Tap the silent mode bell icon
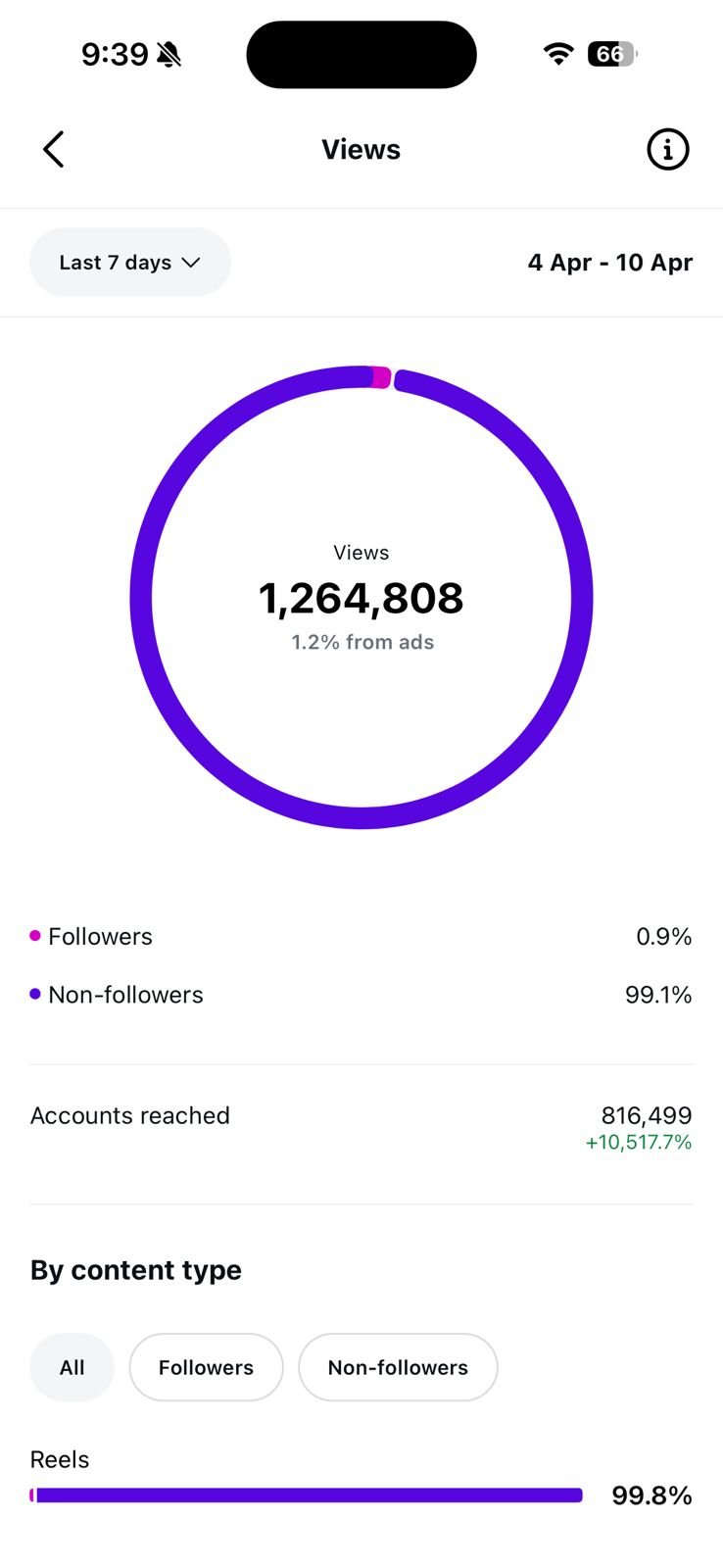The image size is (723, 1568). click(x=169, y=55)
